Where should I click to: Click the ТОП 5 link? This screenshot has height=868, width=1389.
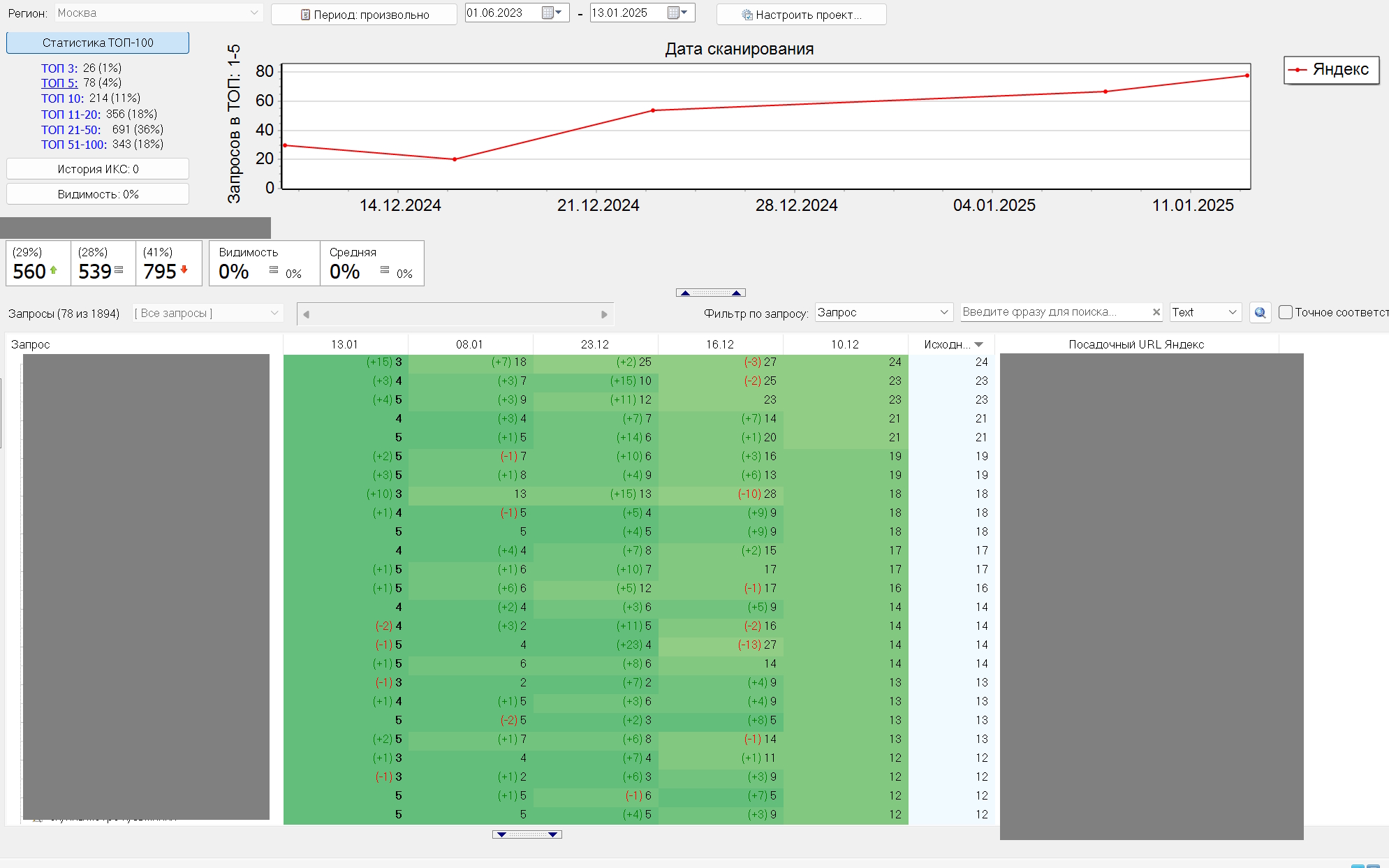[59, 82]
